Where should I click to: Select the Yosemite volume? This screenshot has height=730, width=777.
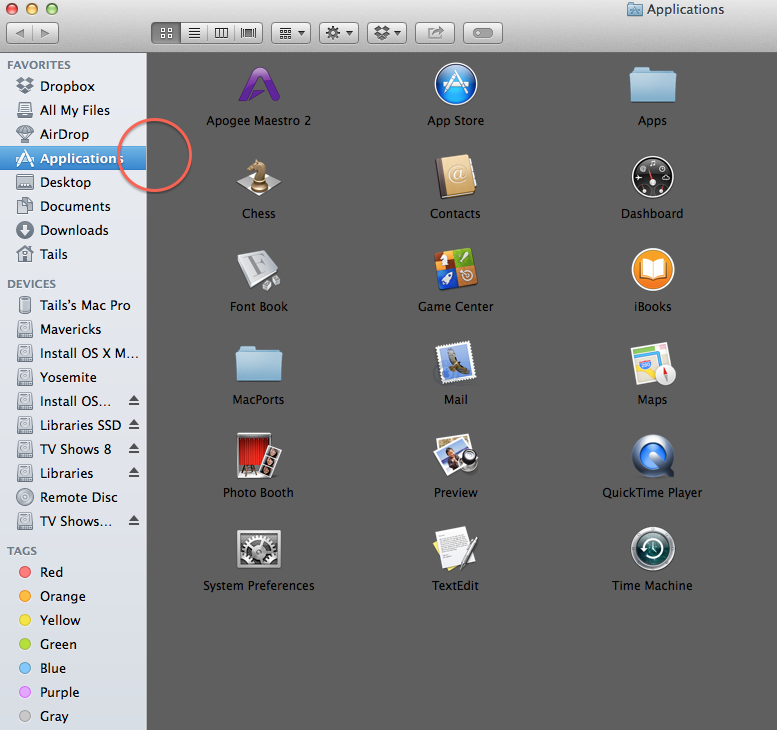[x=73, y=377]
